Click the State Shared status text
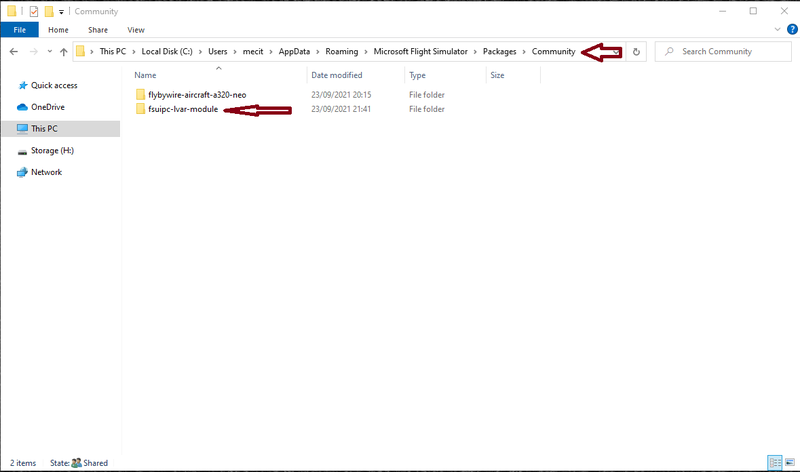Viewport: 800px width, 472px height. [79, 463]
